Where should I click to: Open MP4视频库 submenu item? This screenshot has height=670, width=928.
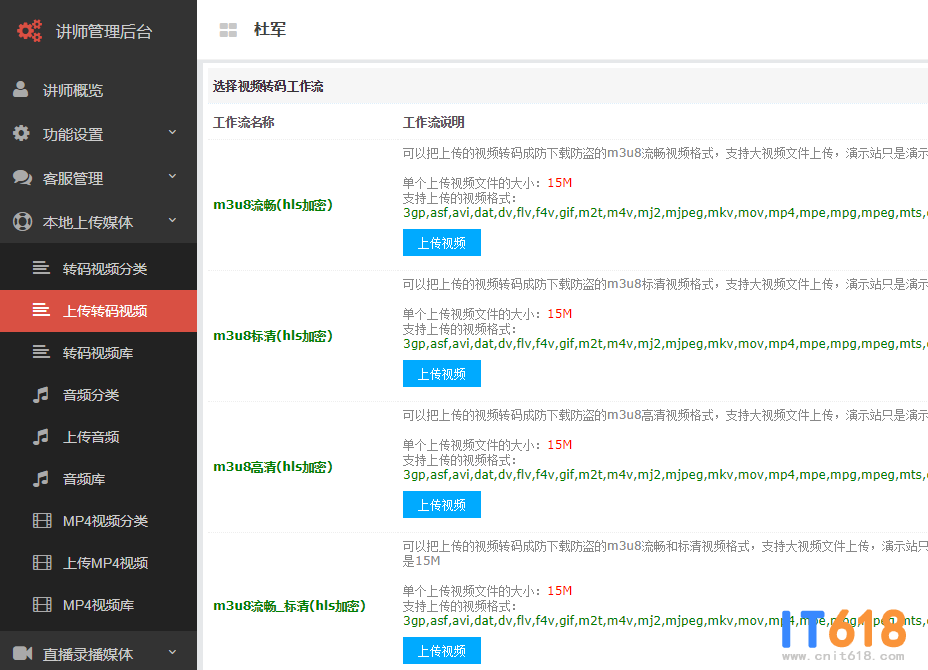[x=98, y=605]
